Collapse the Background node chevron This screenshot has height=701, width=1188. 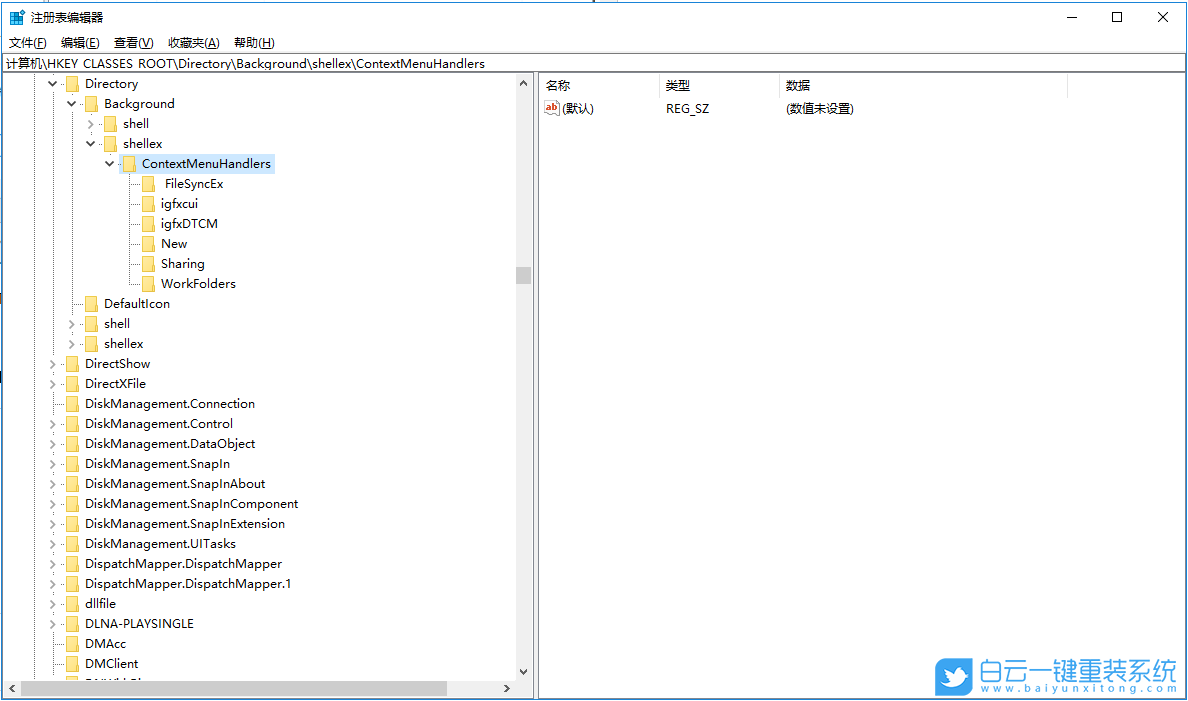click(x=71, y=103)
